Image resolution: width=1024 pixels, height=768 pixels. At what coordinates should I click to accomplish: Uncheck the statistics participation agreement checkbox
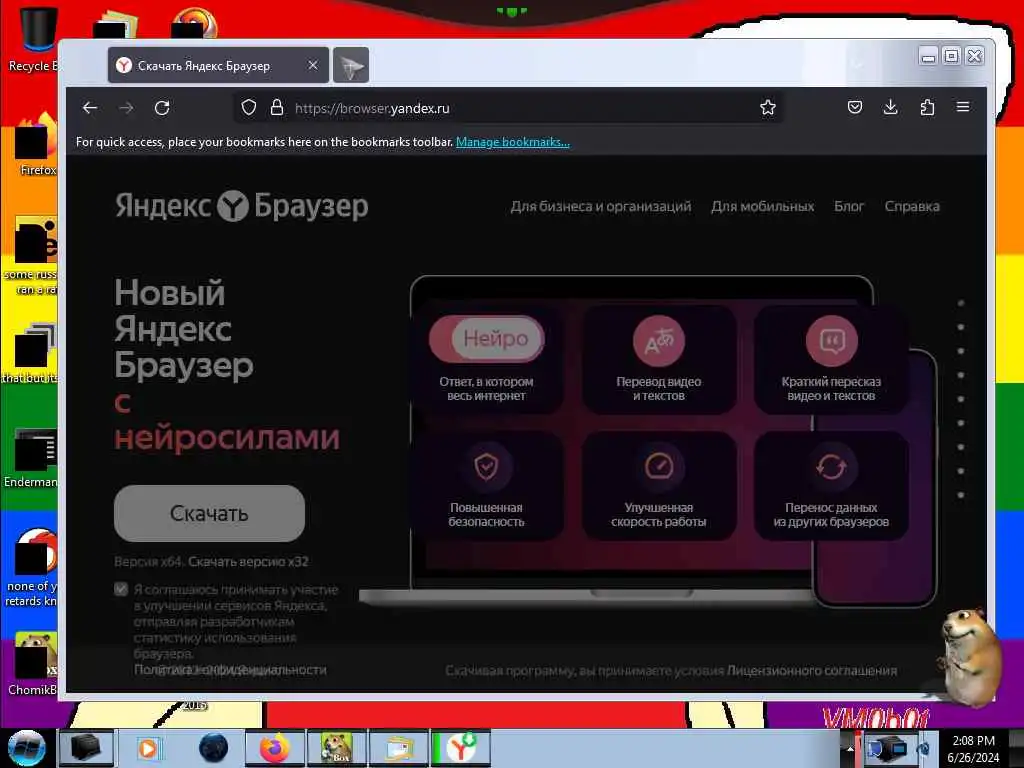coord(121,589)
